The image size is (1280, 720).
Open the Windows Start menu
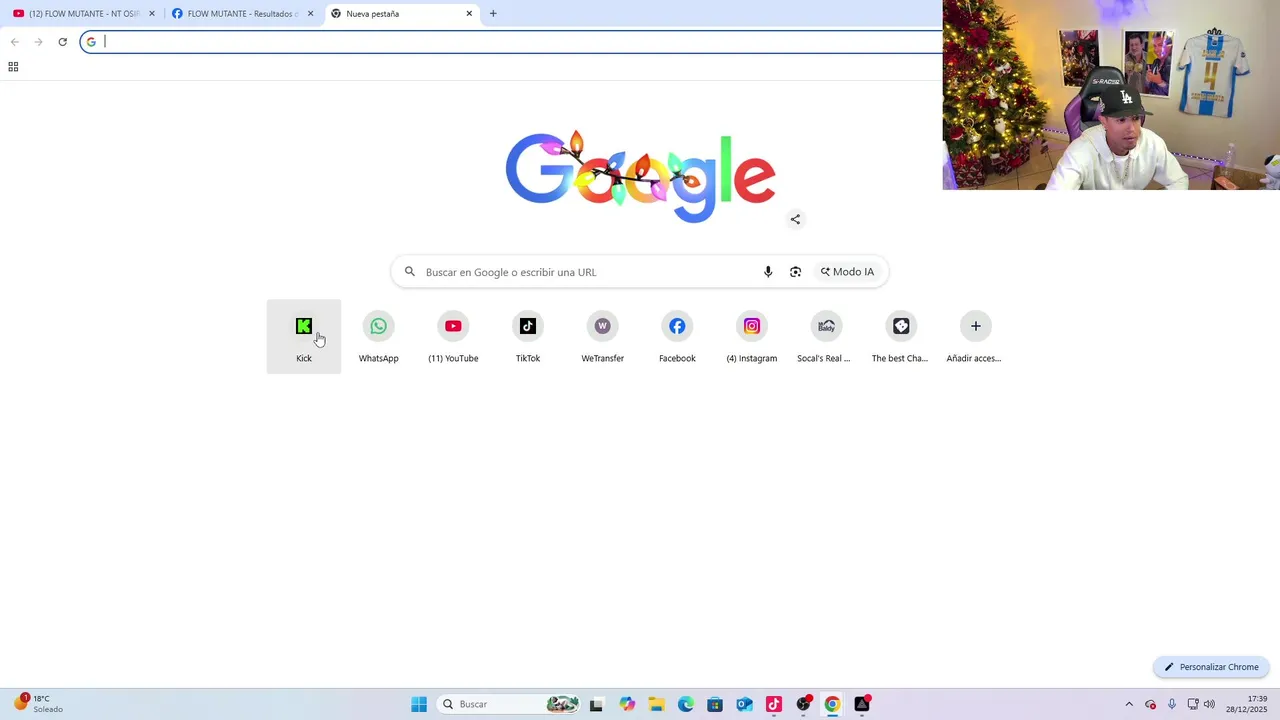419,704
